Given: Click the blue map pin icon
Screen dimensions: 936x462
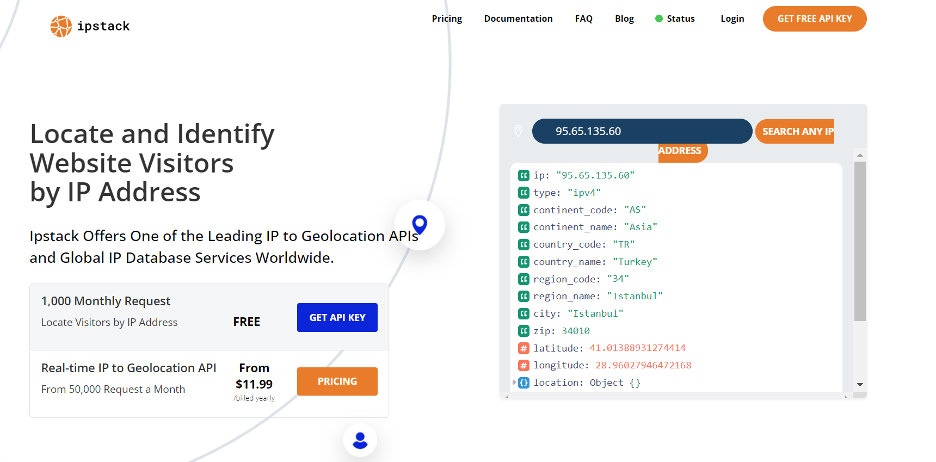Looking at the screenshot, I should point(420,225).
